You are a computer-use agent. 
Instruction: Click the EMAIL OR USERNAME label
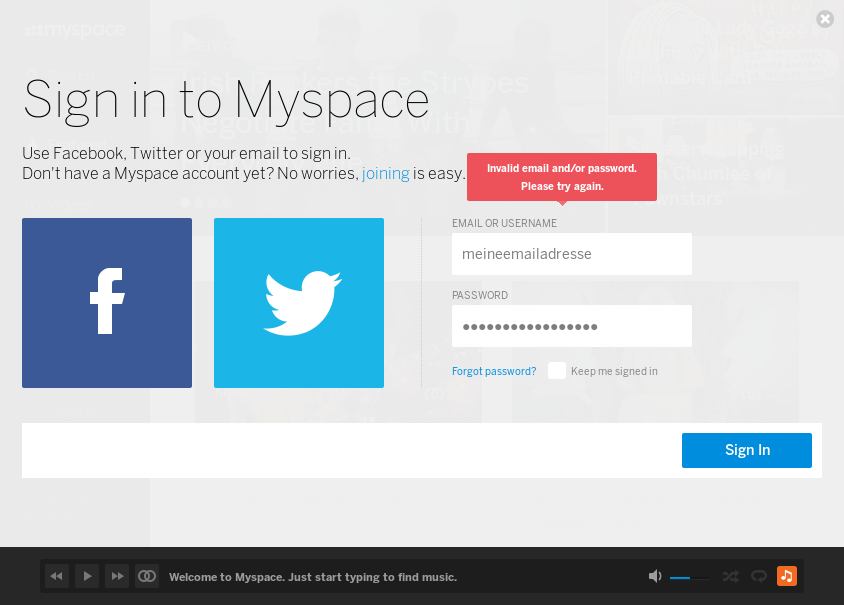504,223
